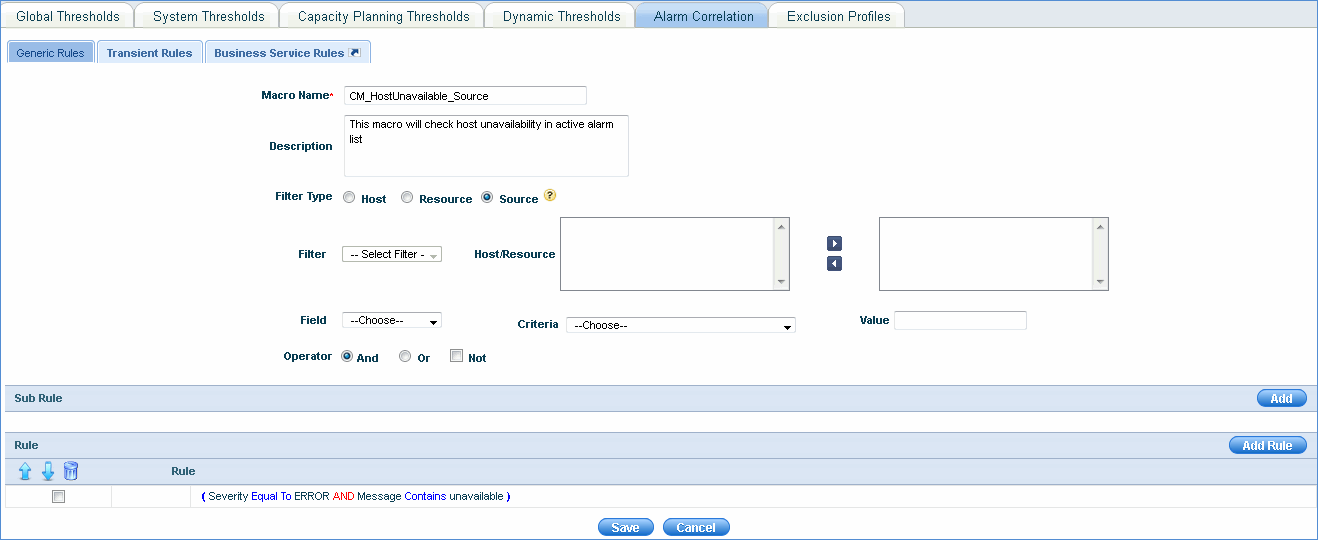Click the move rule down arrow icon

47,471
